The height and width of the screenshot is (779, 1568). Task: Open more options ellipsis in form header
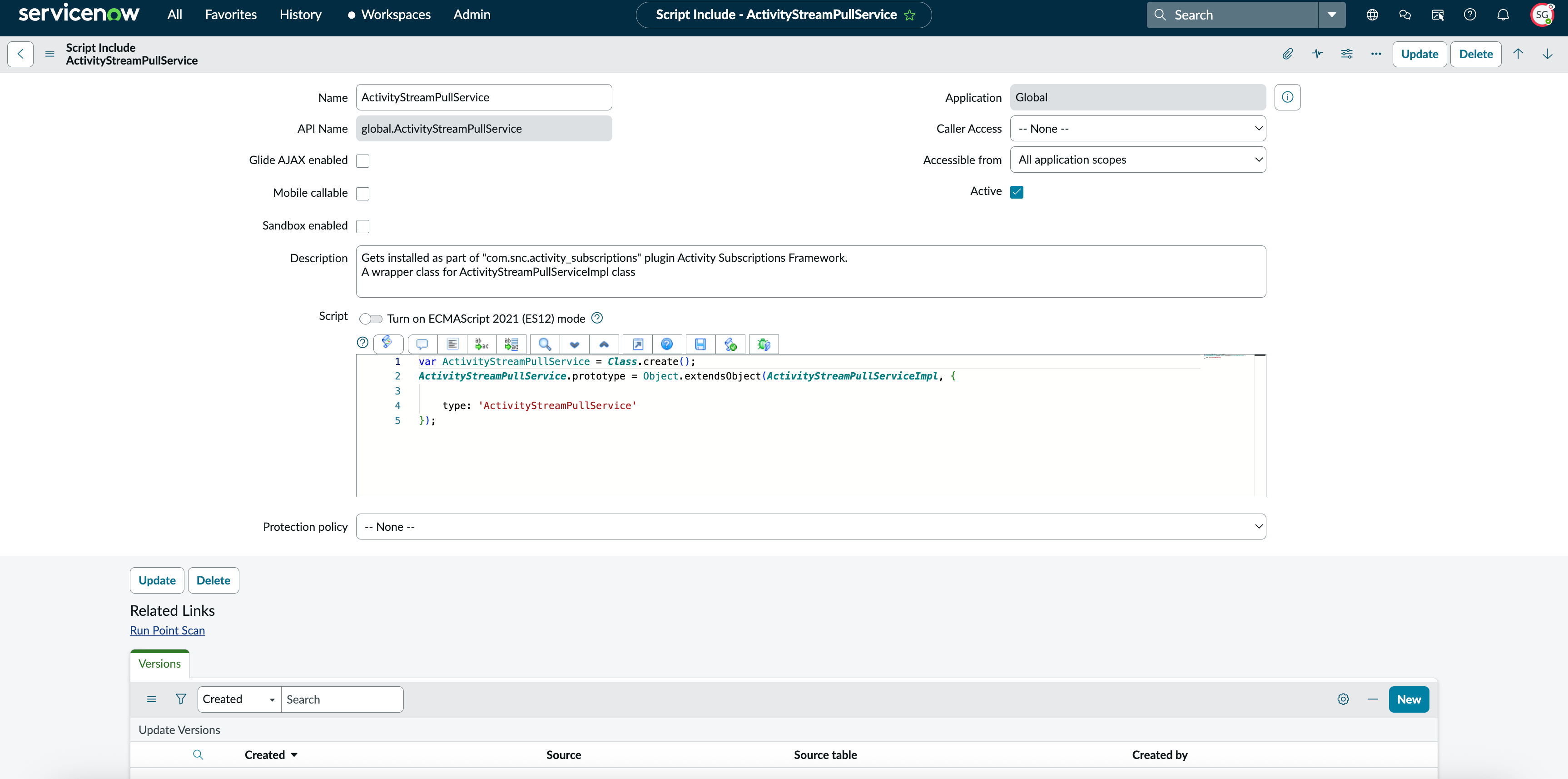(x=1376, y=54)
